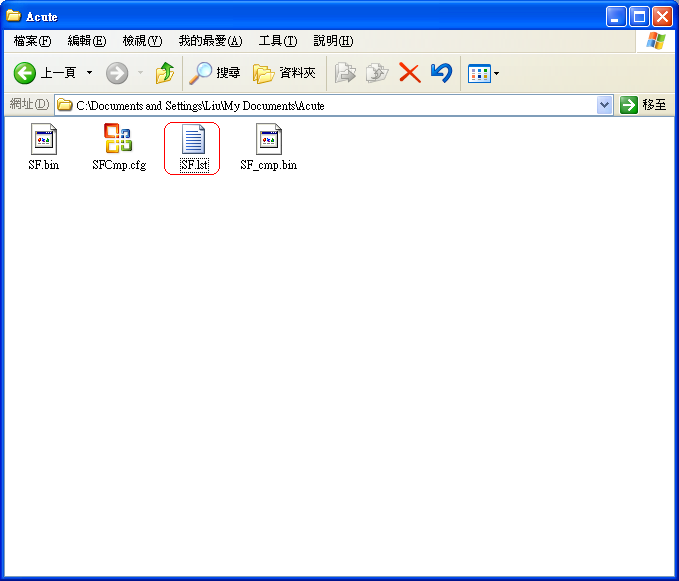Viewport: 679px width, 581px height.
Task: Open the 搜尋 search pane
Action: tap(215, 73)
